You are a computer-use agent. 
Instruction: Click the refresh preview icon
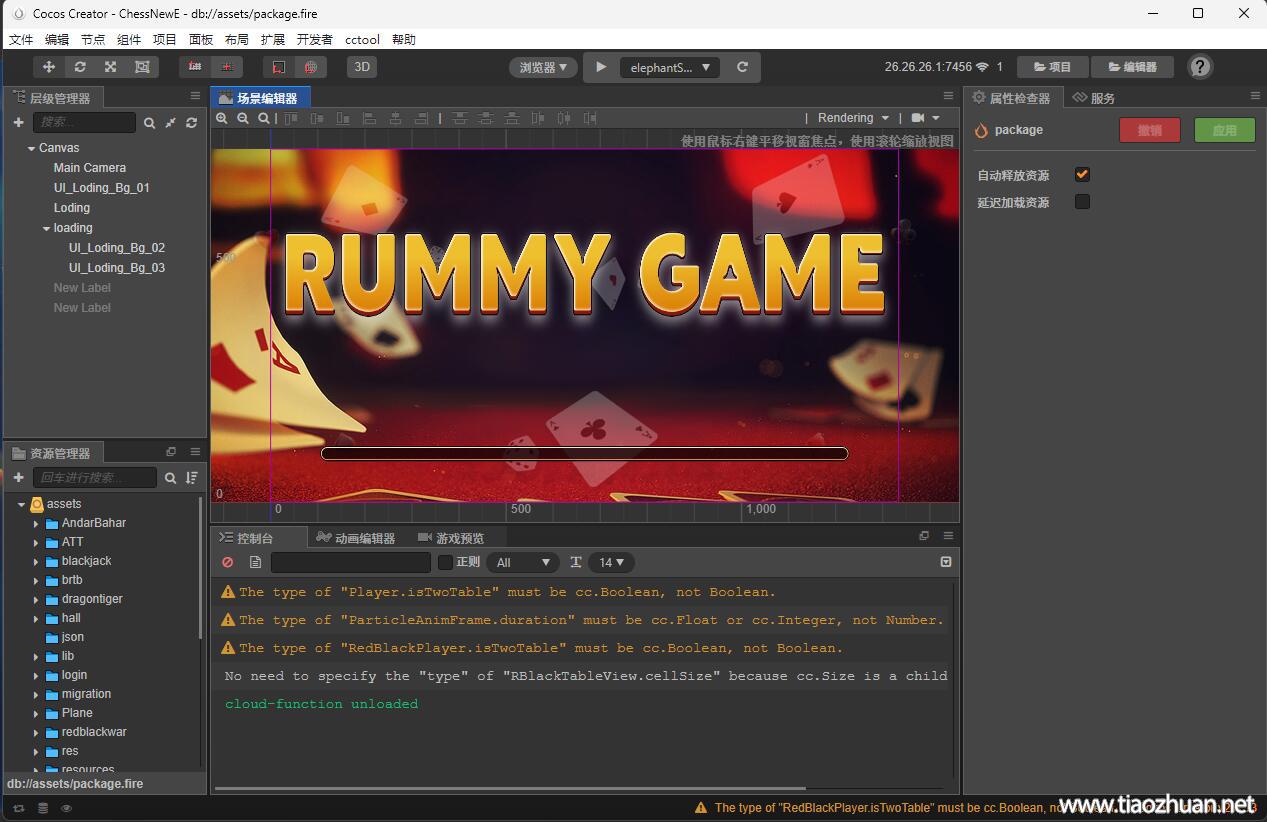(742, 67)
